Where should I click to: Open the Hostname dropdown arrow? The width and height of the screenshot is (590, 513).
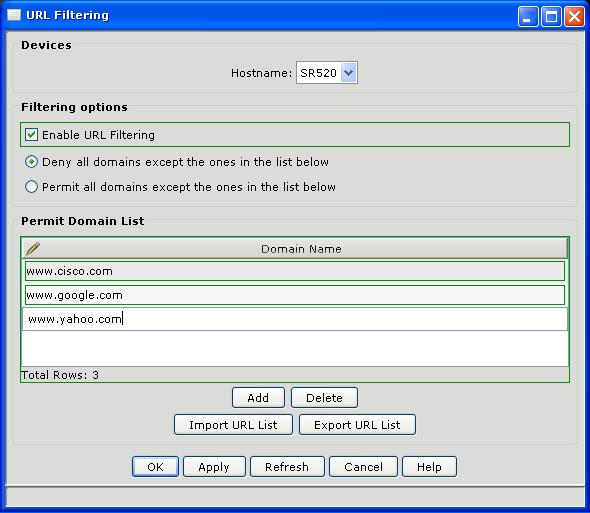349,73
